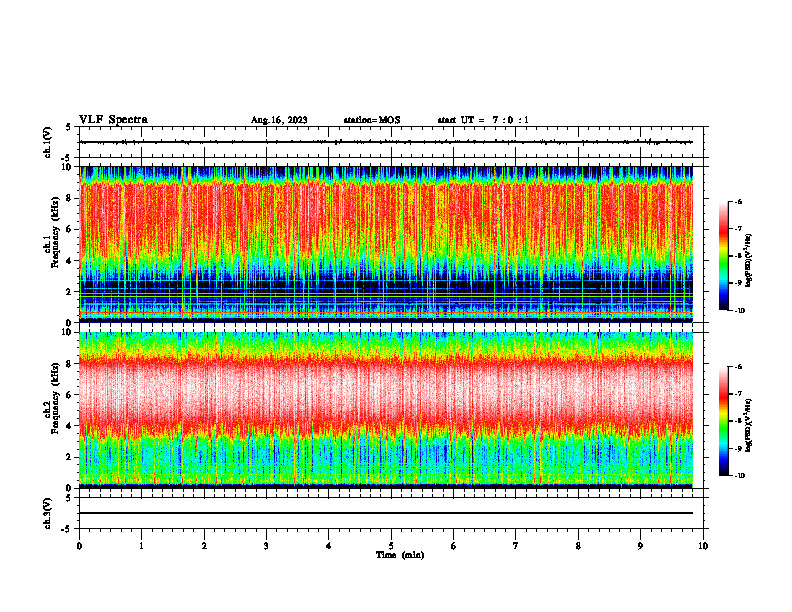Click the "-6" tick on ch.1 color bar
This screenshot has height=612, width=792.
coord(738,201)
